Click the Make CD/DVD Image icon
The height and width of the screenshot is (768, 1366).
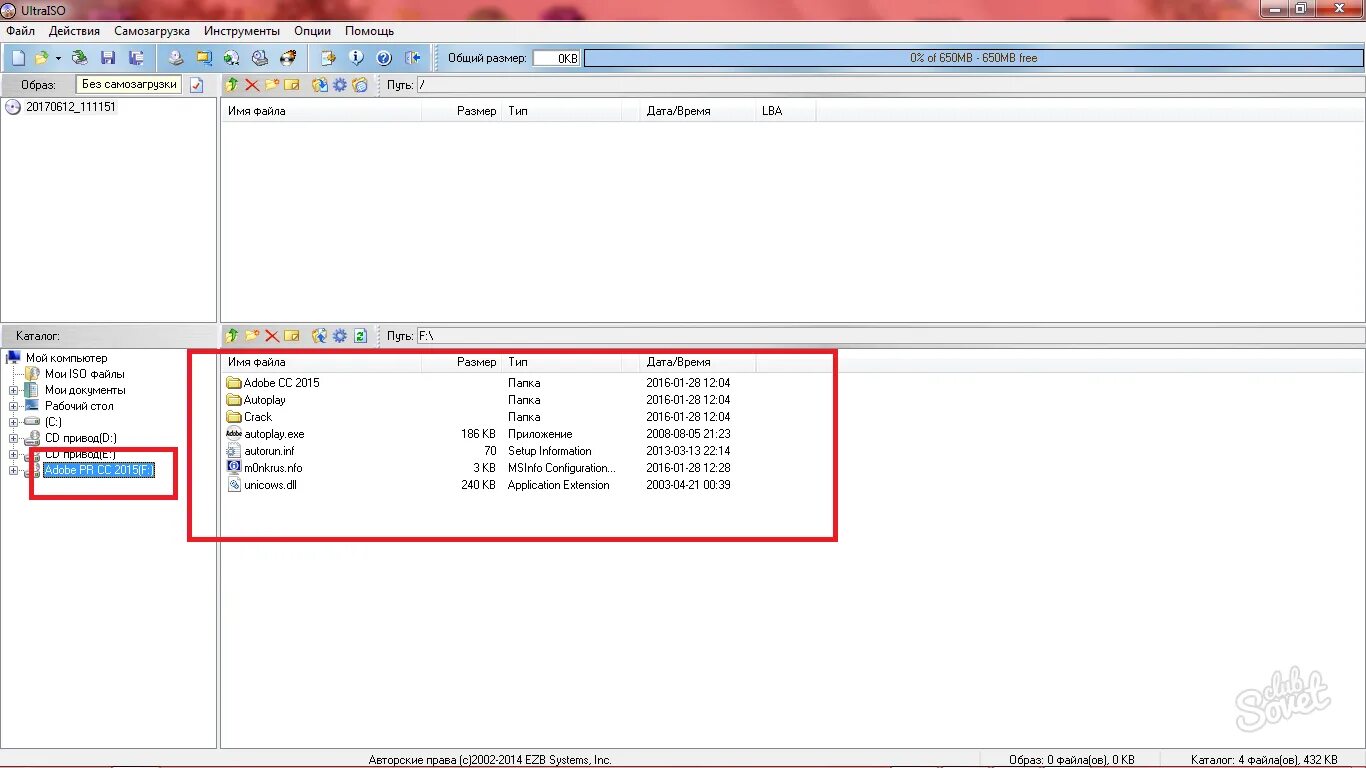(176, 58)
